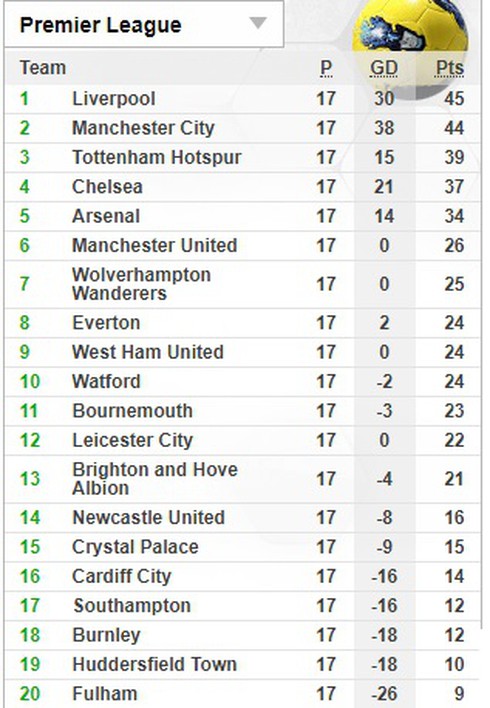Open the Liverpool team link

click(114, 98)
